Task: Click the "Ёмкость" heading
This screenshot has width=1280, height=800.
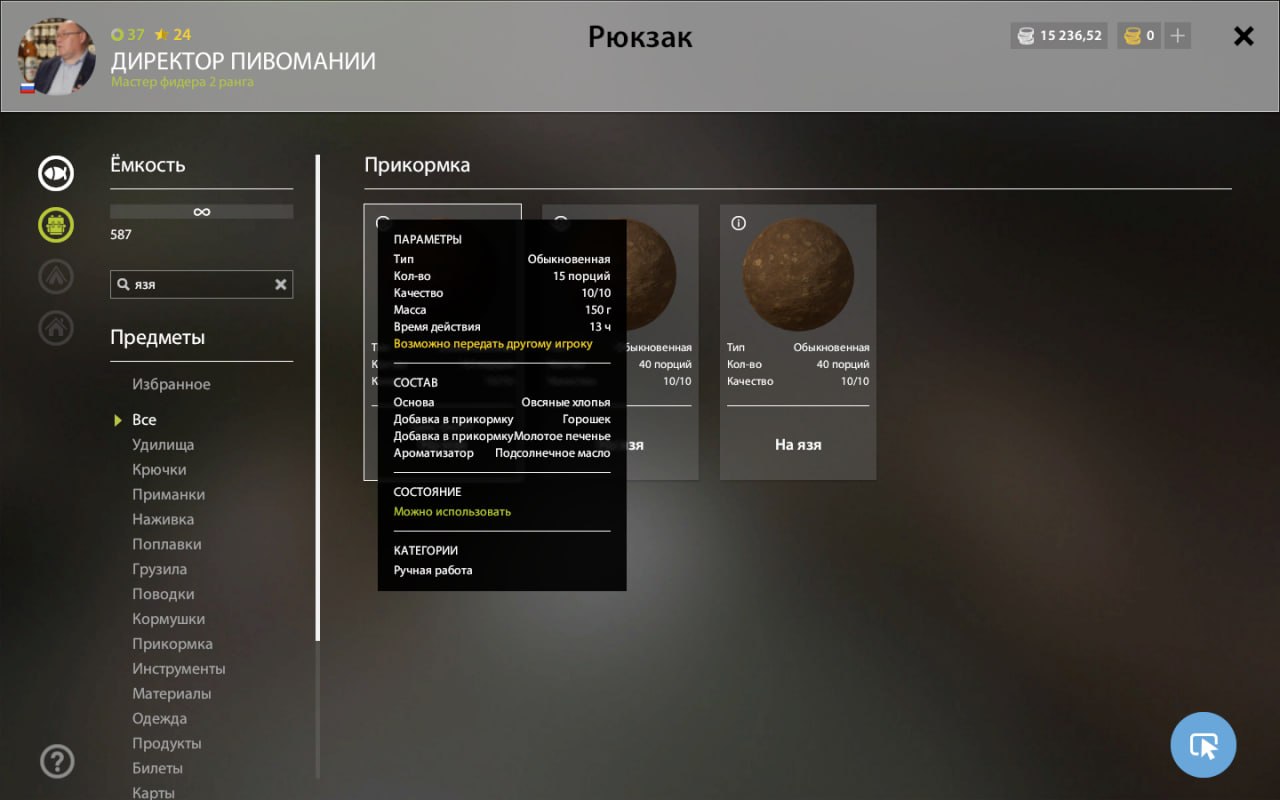Action: [148, 166]
